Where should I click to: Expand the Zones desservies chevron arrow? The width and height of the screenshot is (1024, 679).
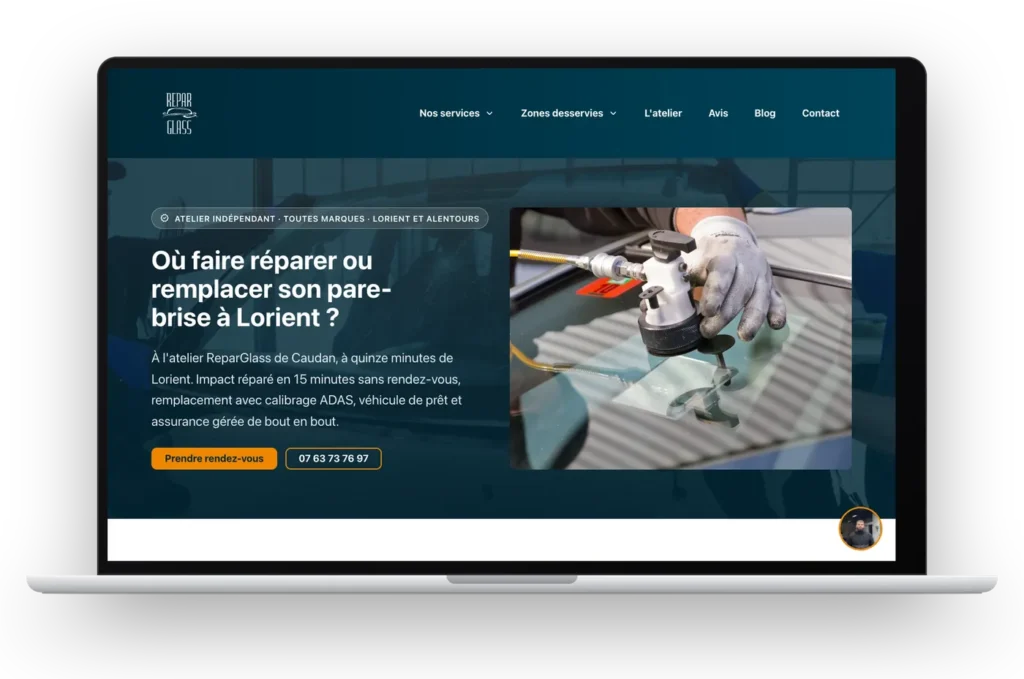point(613,114)
